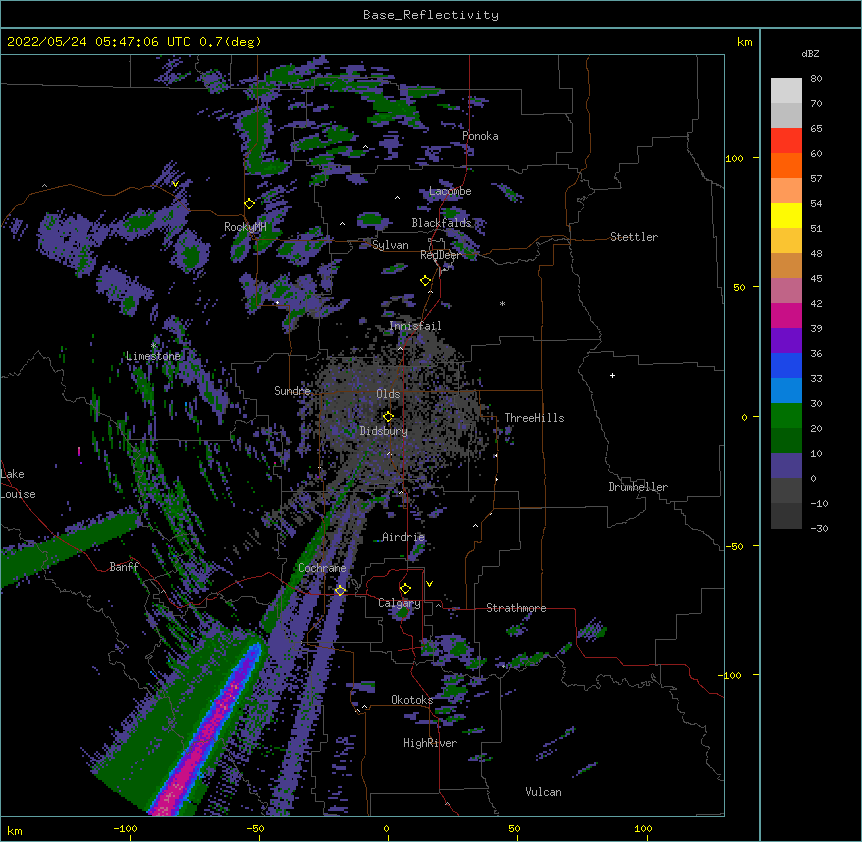Screen dimensions: 862x842
Task: Select the HighRiver label
Action: tap(430, 743)
